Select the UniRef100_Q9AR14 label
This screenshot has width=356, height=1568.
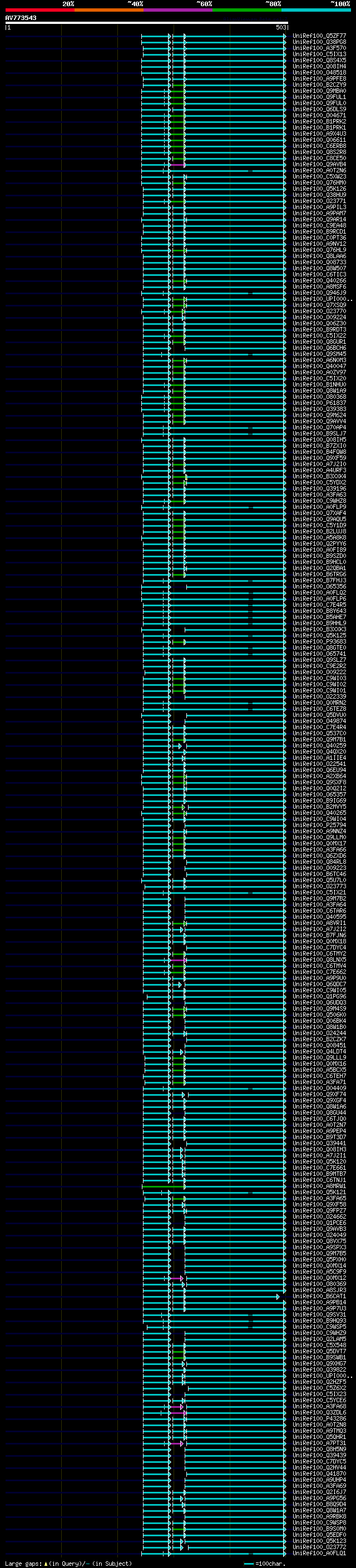[319, 219]
